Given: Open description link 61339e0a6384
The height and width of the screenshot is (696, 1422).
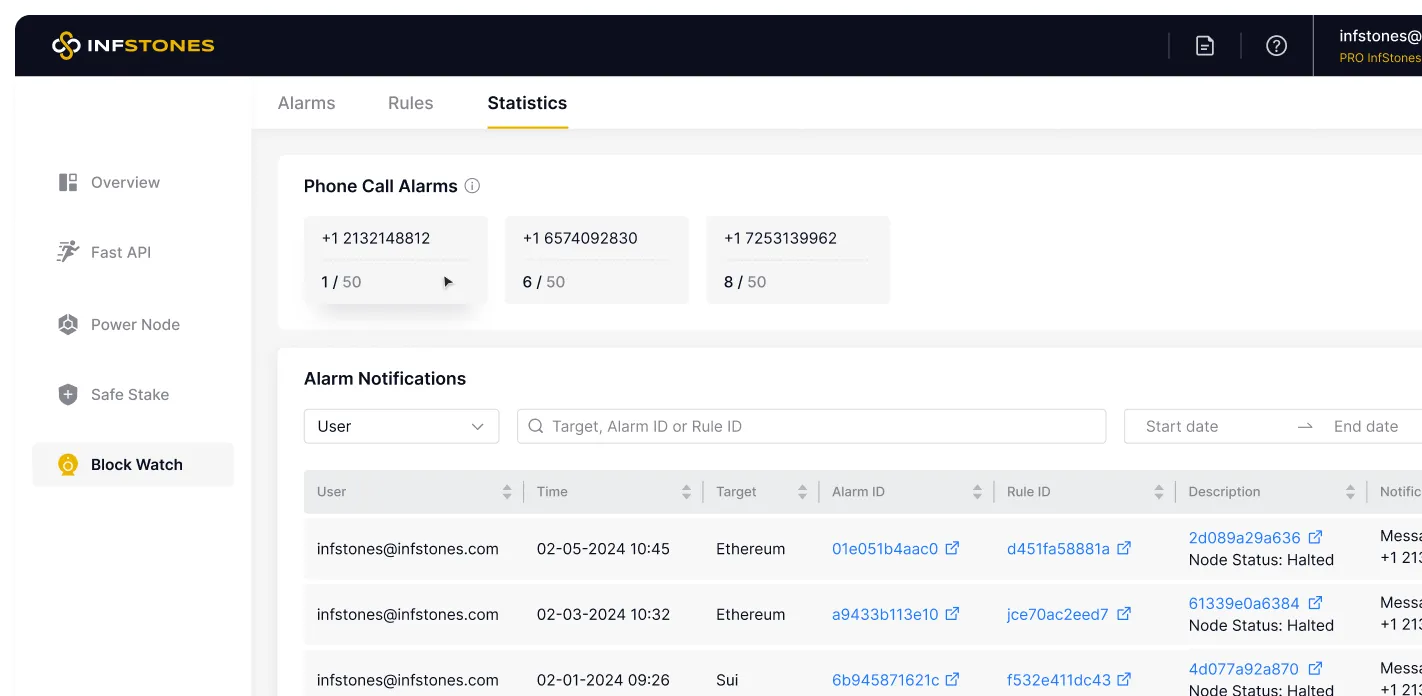Looking at the screenshot, I should [x=1244, y=603].
